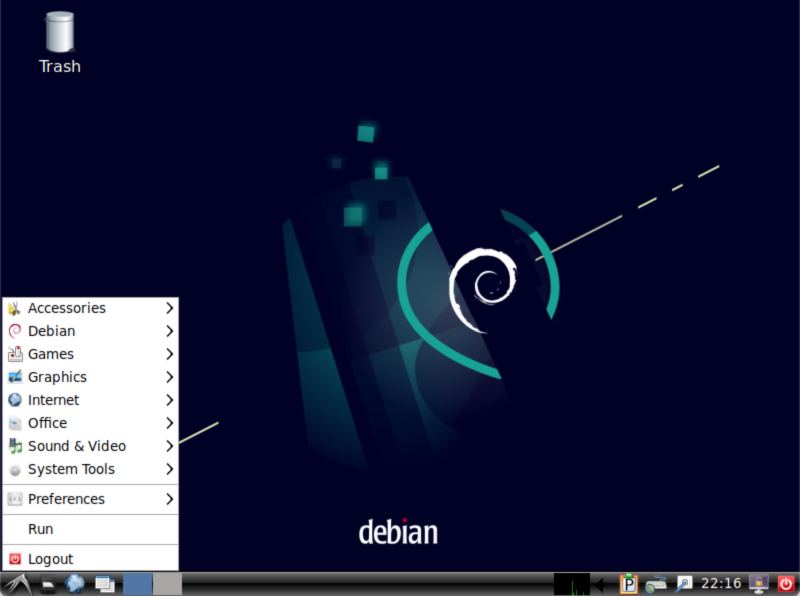Launch the file manager from the taskbar

[47, 583]
